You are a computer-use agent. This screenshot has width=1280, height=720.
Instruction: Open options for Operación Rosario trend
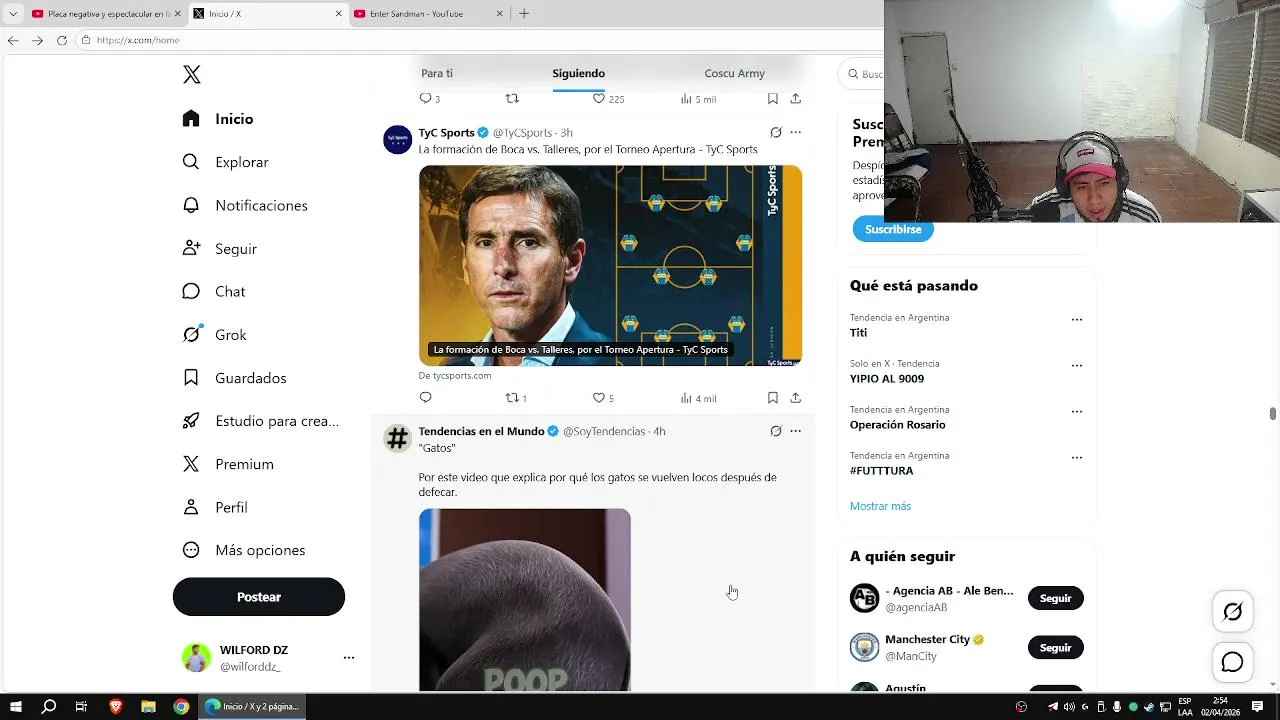1076,412
